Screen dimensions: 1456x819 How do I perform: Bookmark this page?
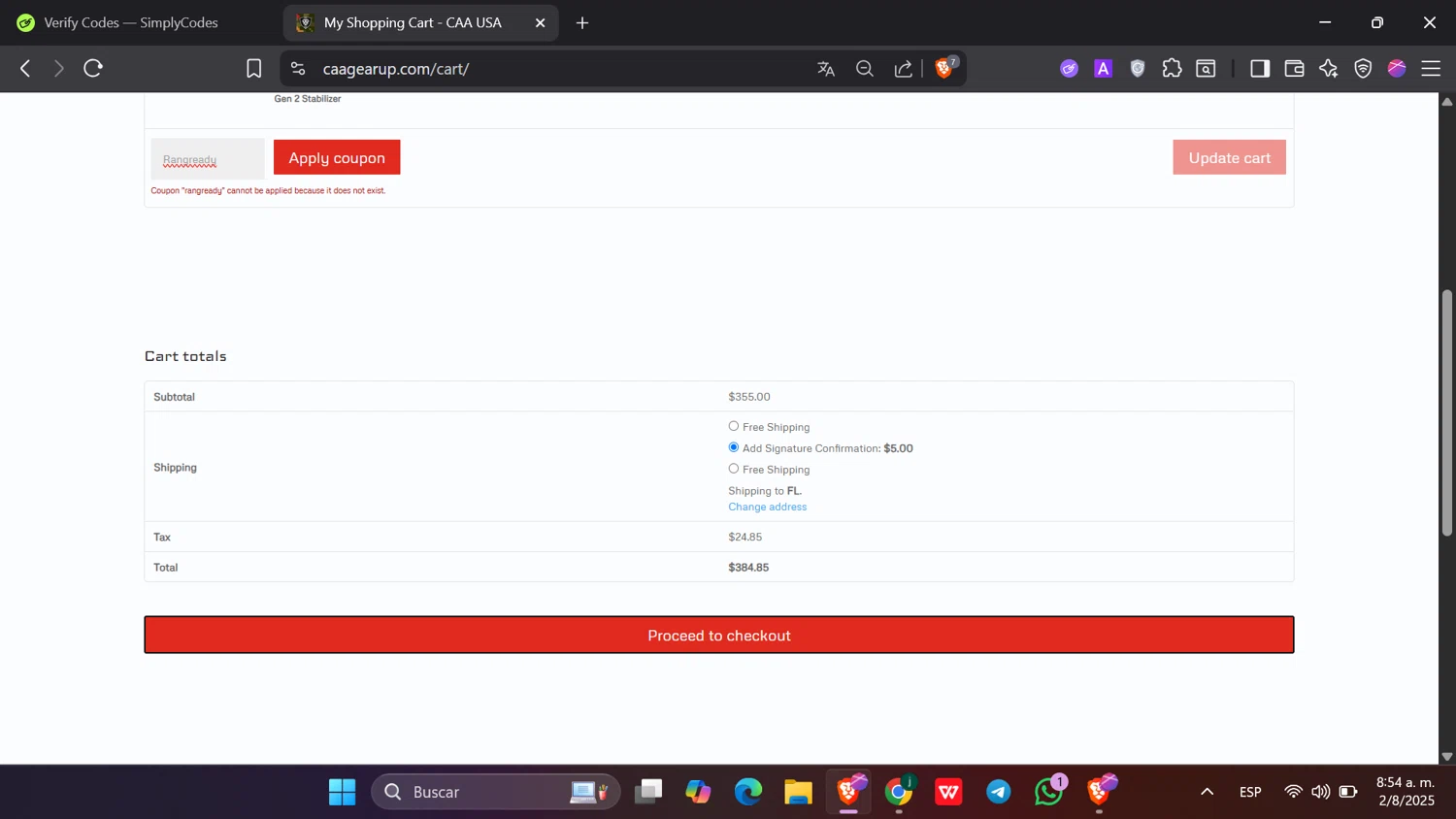tap(253, 69)
